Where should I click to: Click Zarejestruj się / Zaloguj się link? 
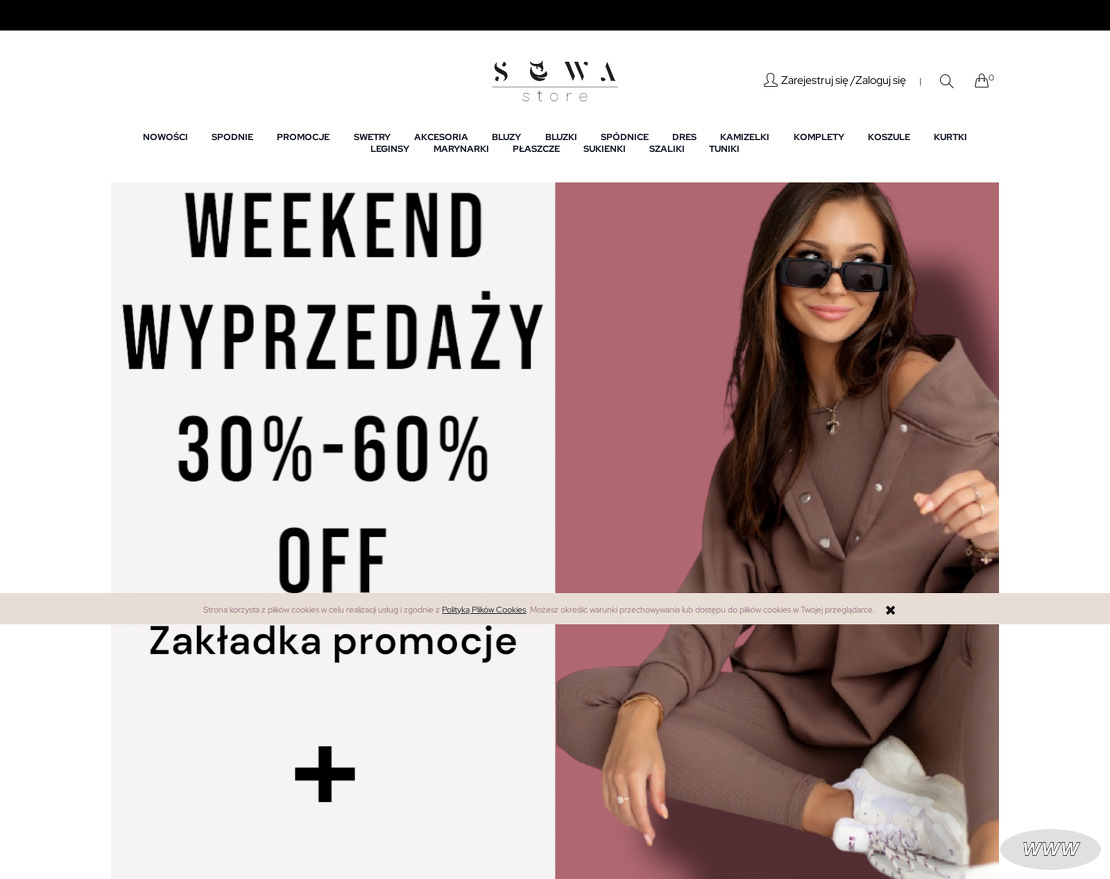coord(843,80)
